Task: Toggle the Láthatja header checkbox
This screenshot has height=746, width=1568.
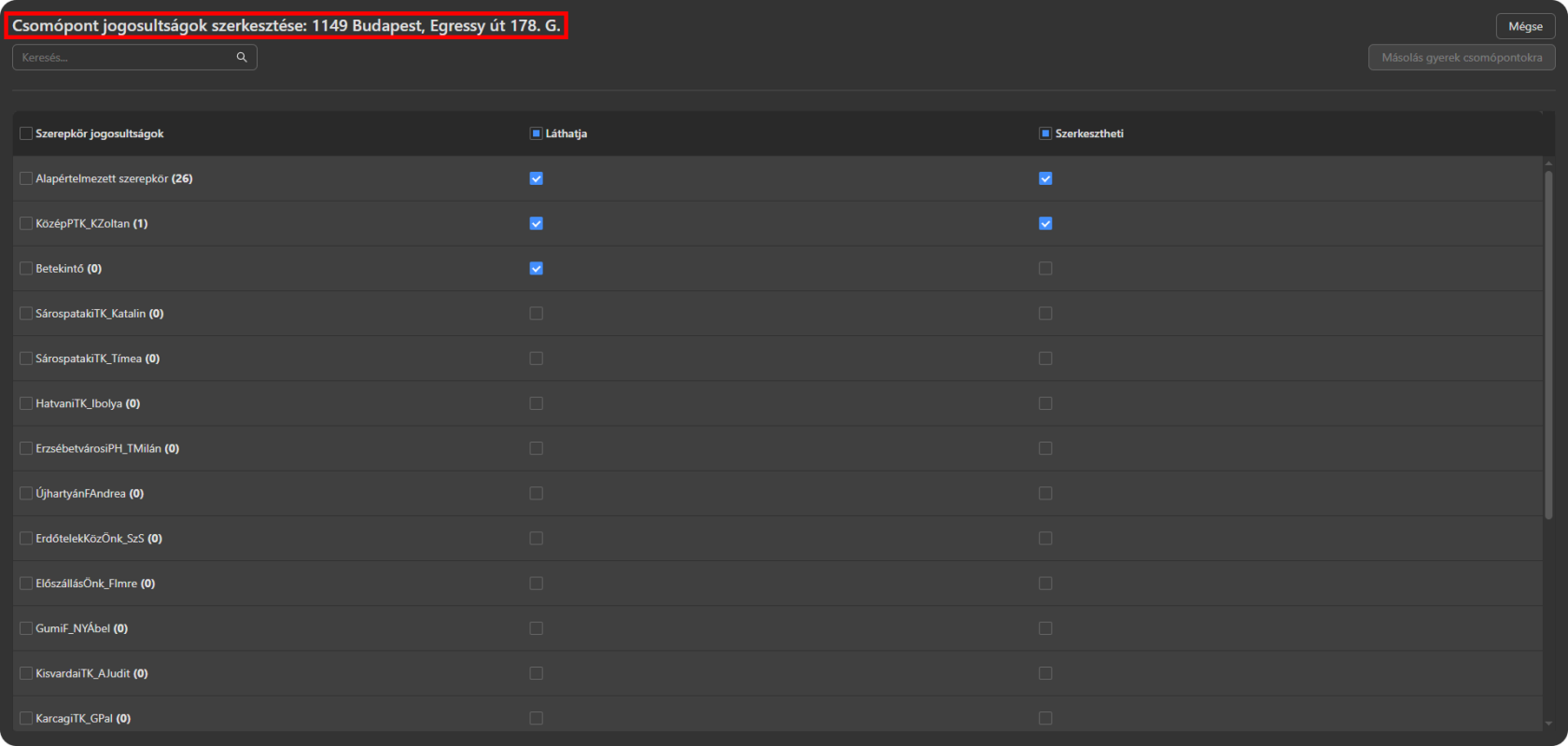Action: (x=536, y=134)
